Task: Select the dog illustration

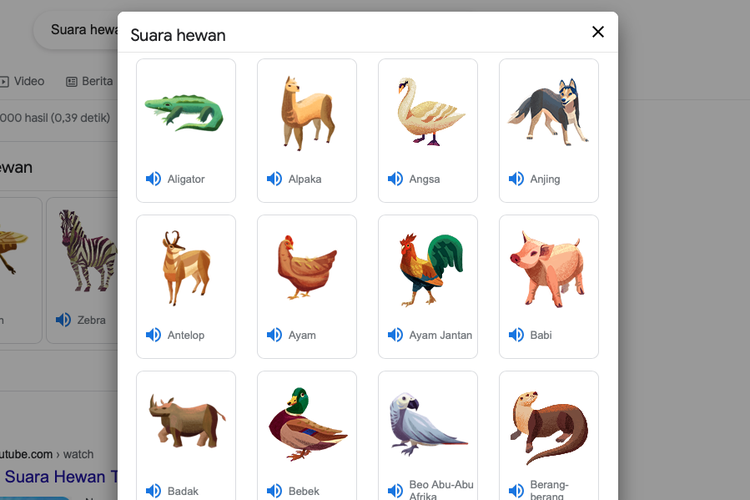Action: tap(548, 112)
